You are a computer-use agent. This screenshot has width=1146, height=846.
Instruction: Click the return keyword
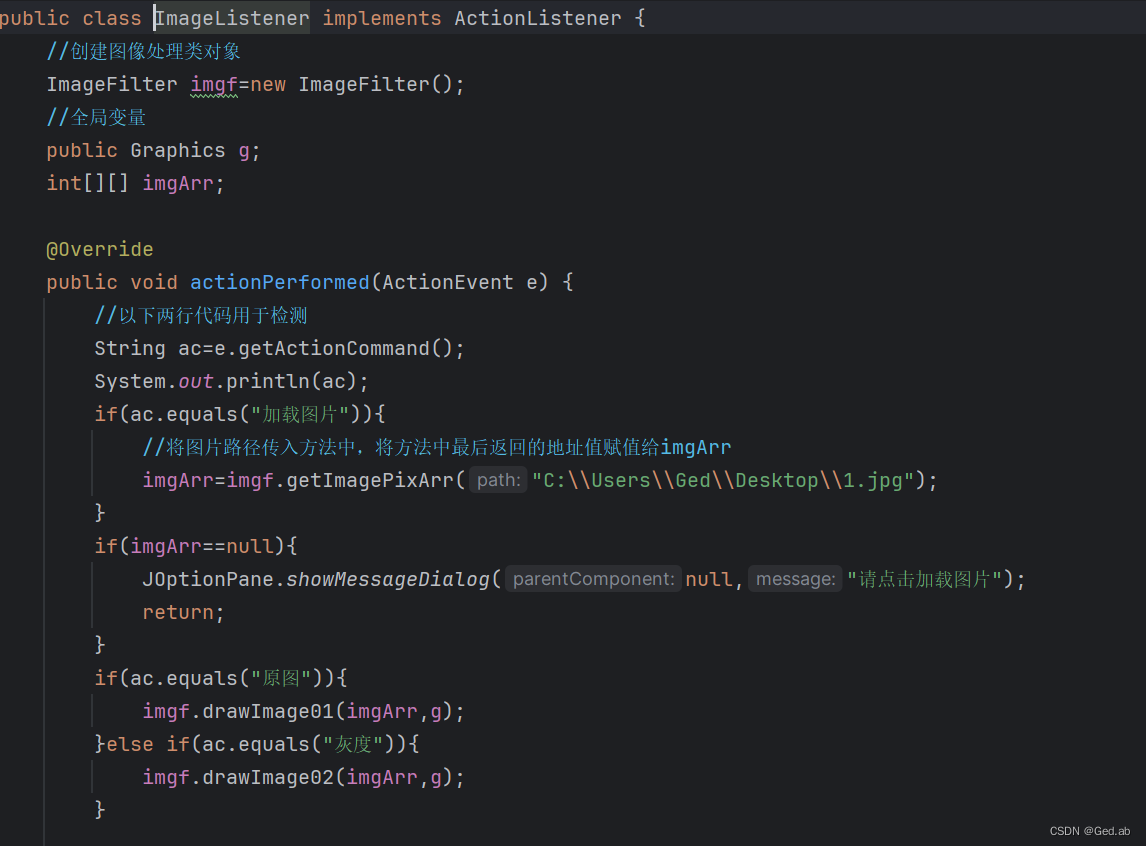tap(178, 612)
